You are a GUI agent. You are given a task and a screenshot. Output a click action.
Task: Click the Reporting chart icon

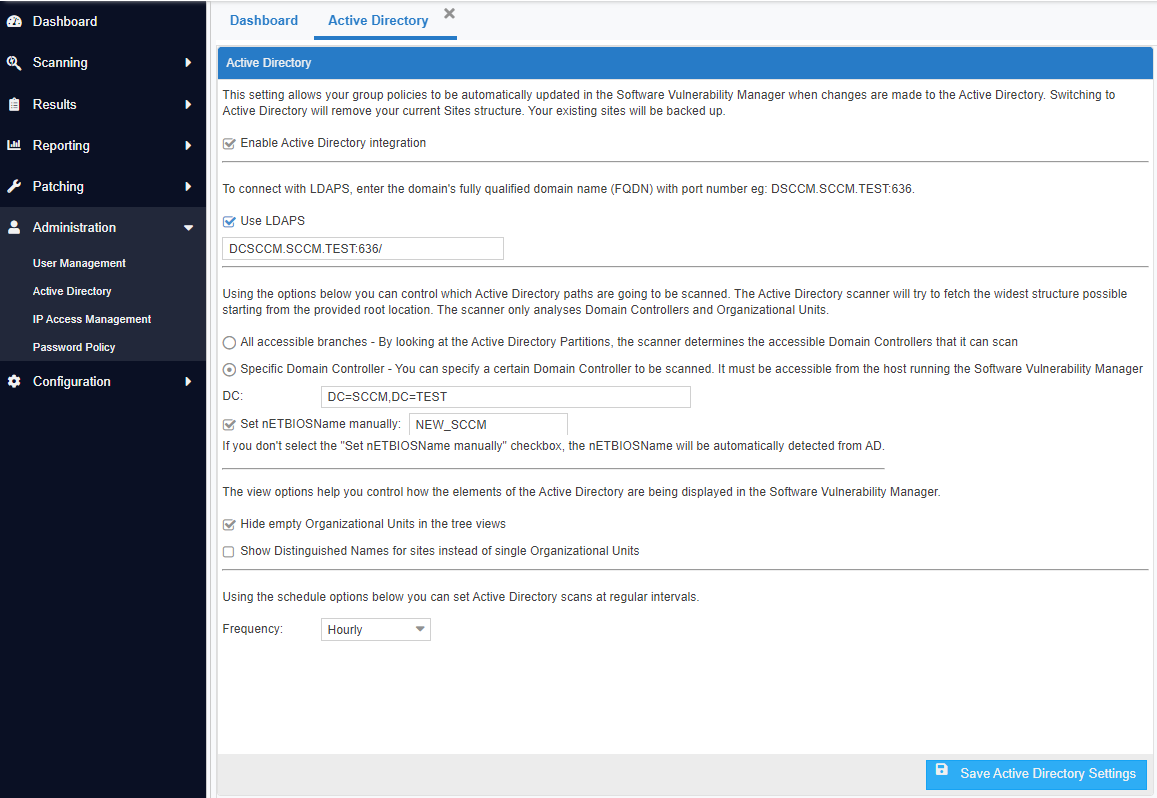(x=14, y=145)
